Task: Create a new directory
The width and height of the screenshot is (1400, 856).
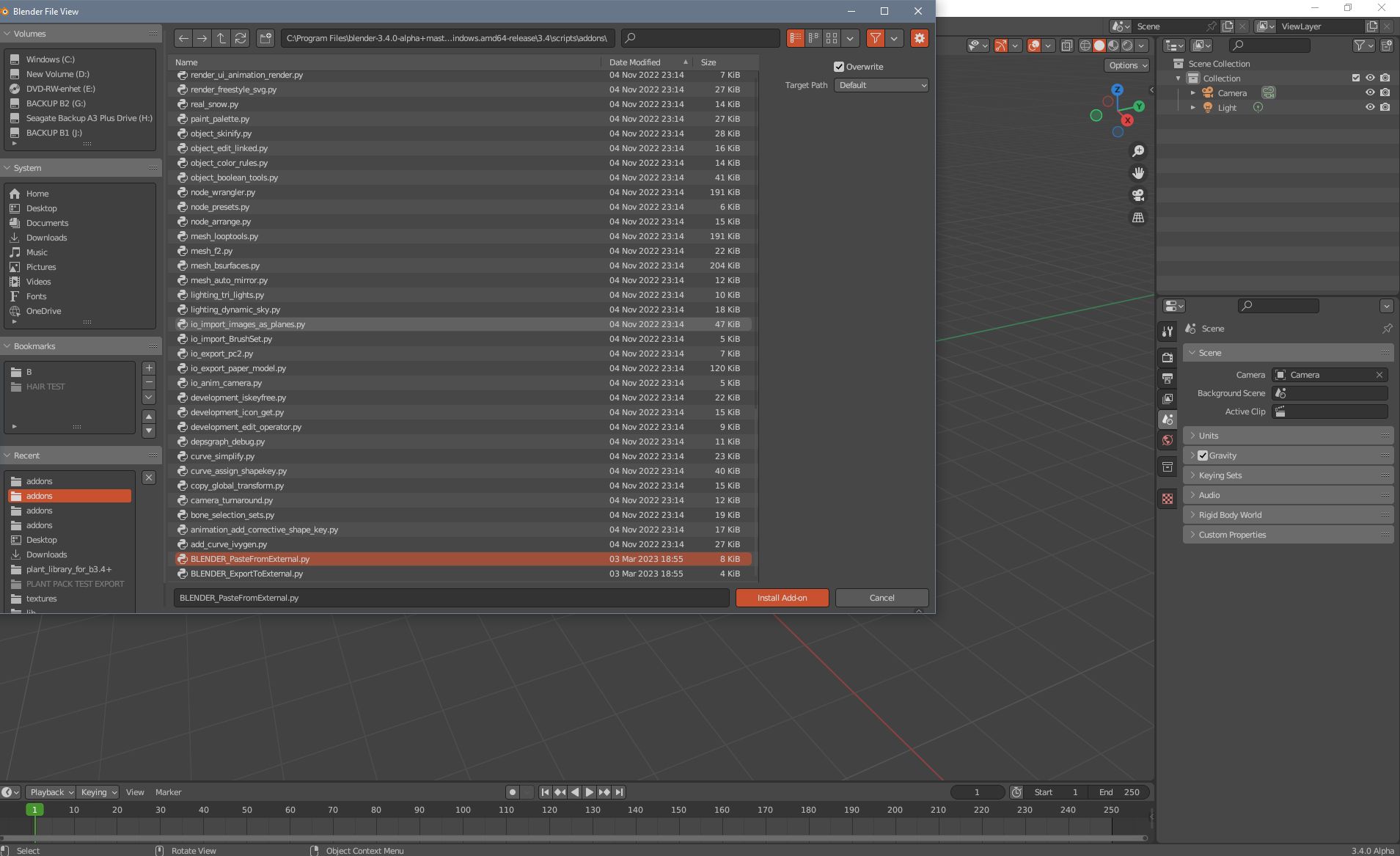Action: click(265, 38)
